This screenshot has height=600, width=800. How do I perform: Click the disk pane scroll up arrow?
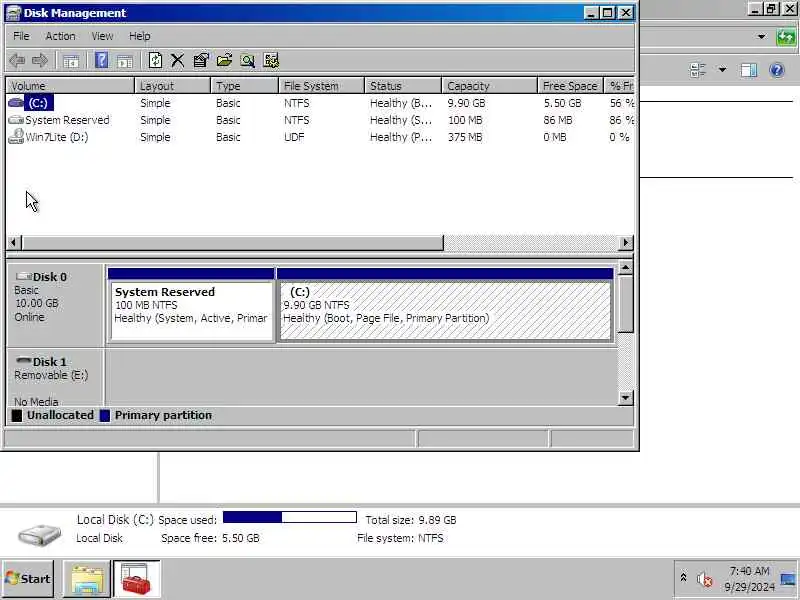point(626,268)
